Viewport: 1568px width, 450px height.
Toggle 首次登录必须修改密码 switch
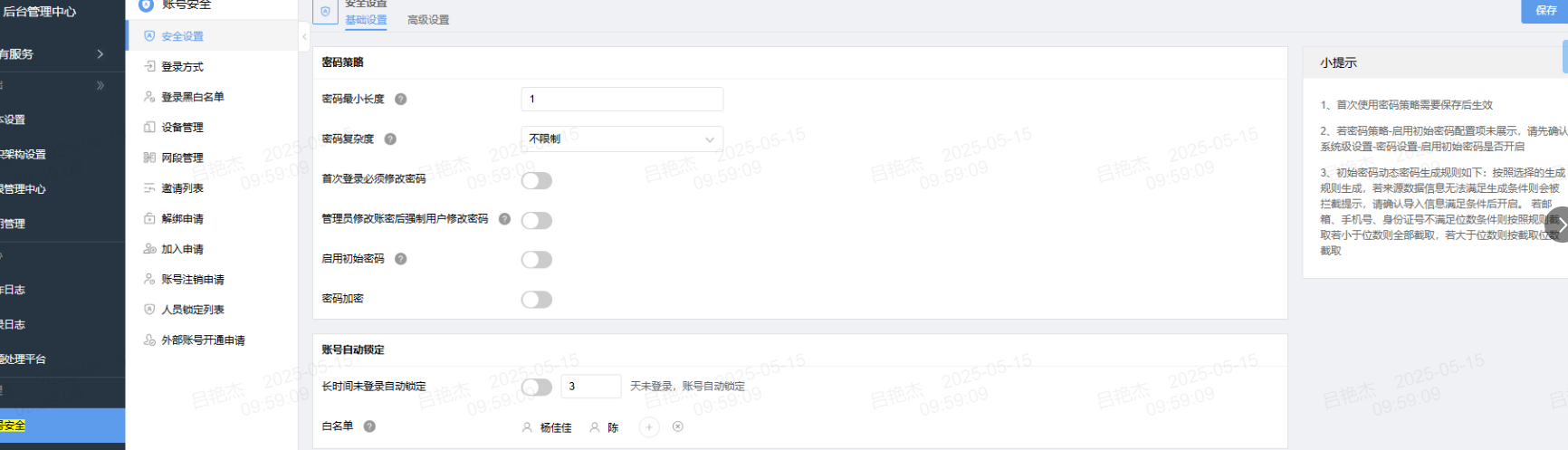tap(537, 180)
